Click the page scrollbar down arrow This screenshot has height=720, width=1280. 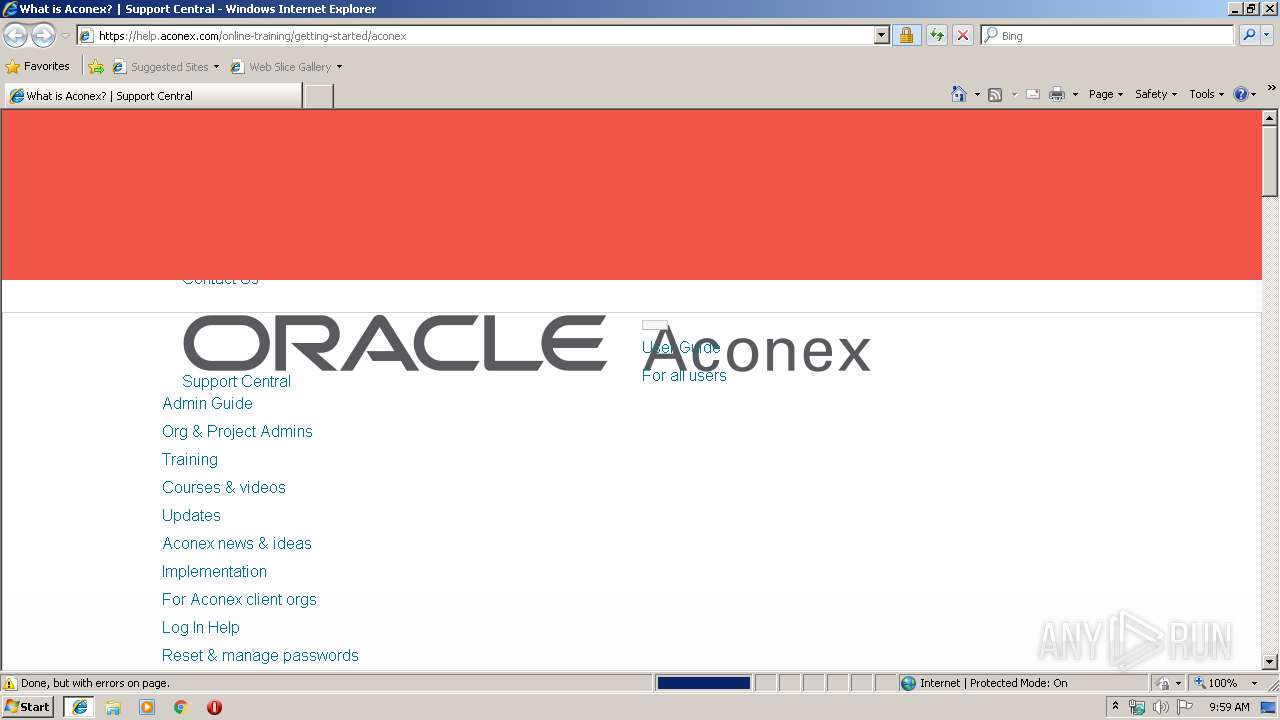tap(1270, 662)
